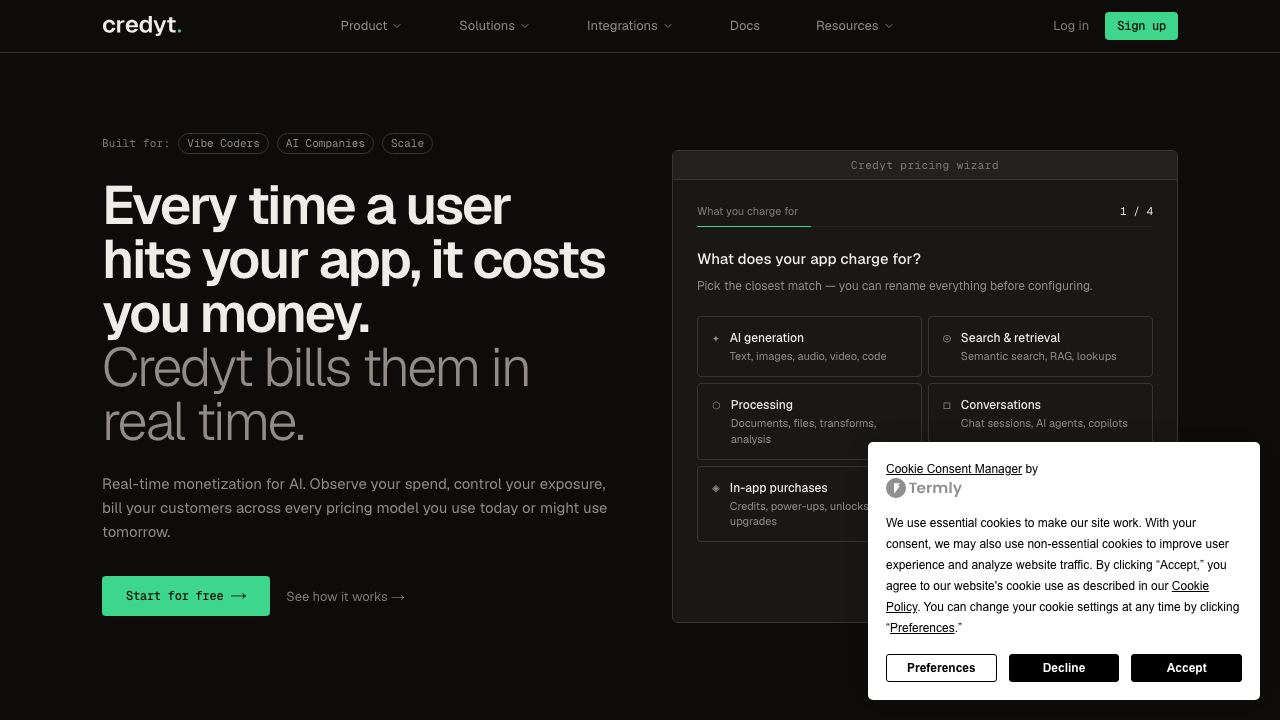Choose the Search & retrieval option card

coord(1040,347)
